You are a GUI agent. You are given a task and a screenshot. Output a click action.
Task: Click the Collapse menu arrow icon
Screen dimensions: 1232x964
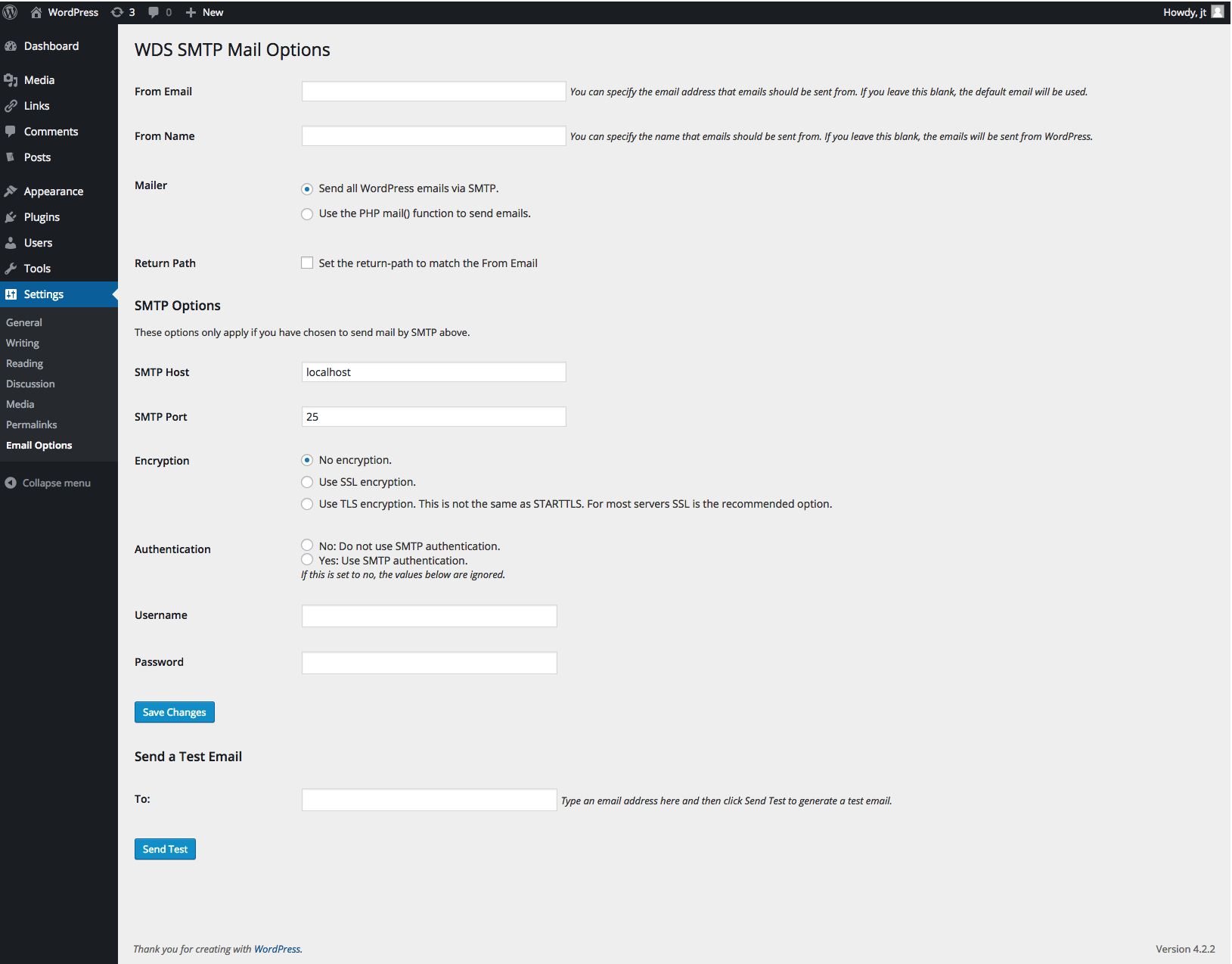pos(11,483)
